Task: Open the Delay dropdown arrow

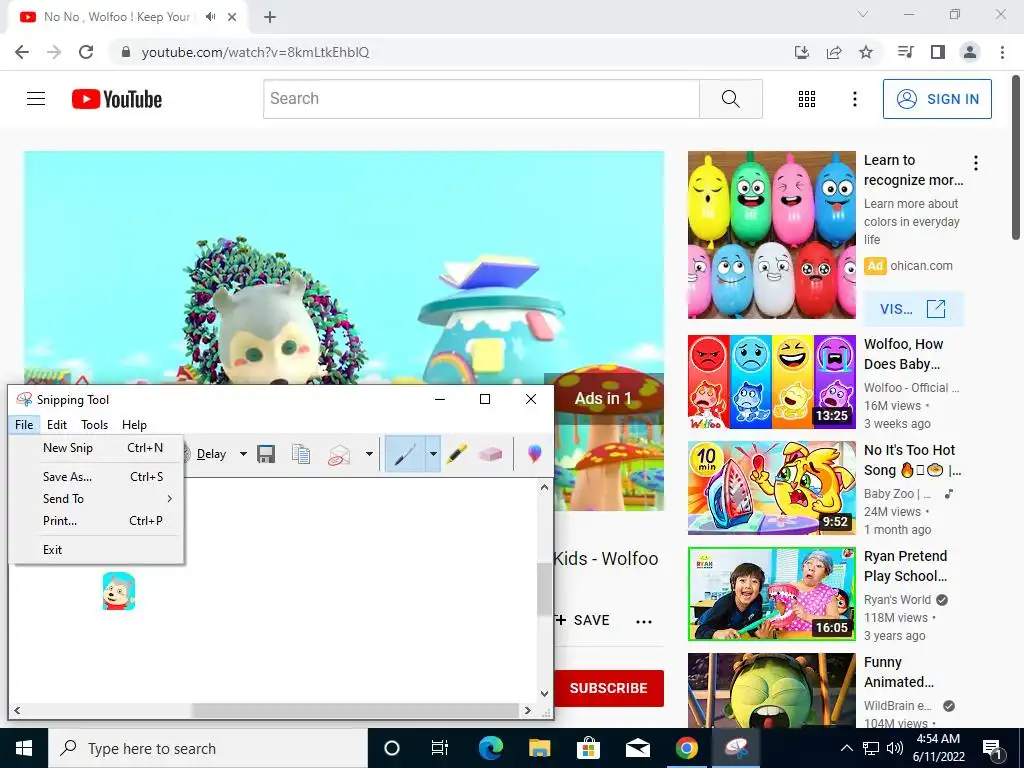Action: click(x=243, y=454)
